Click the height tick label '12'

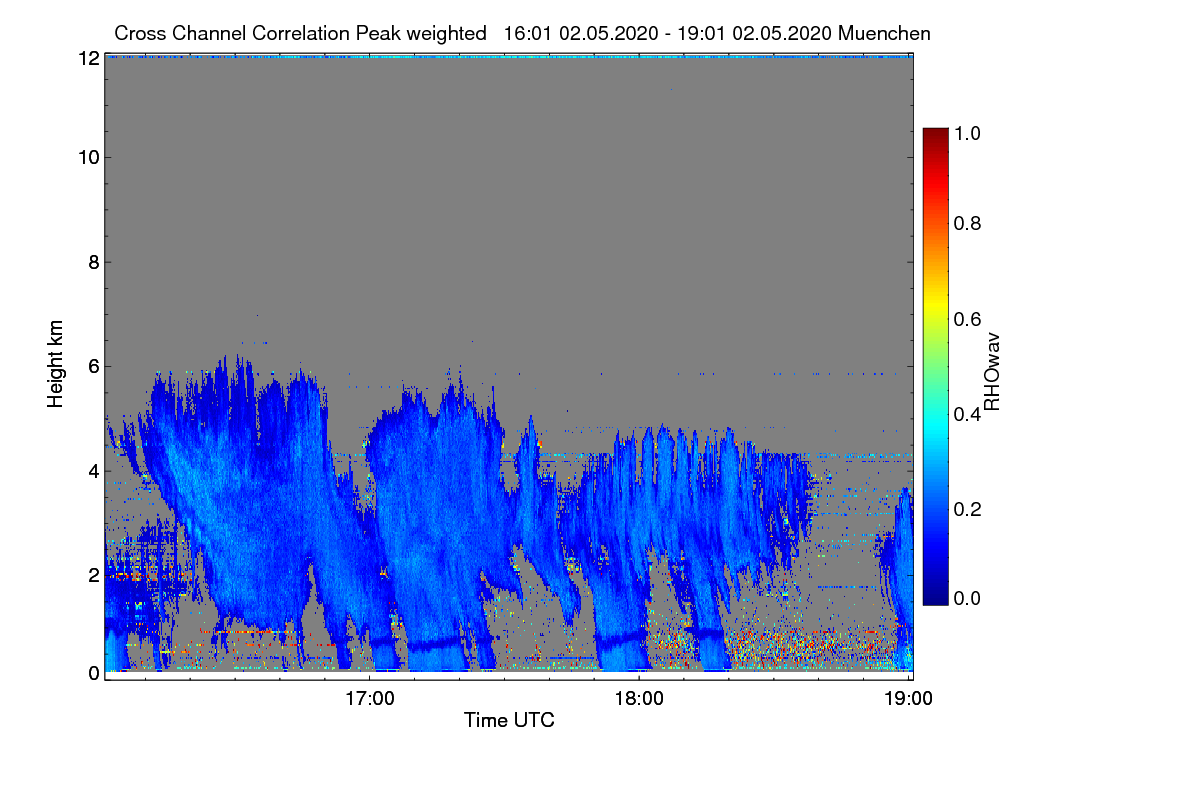click(88, 59)
